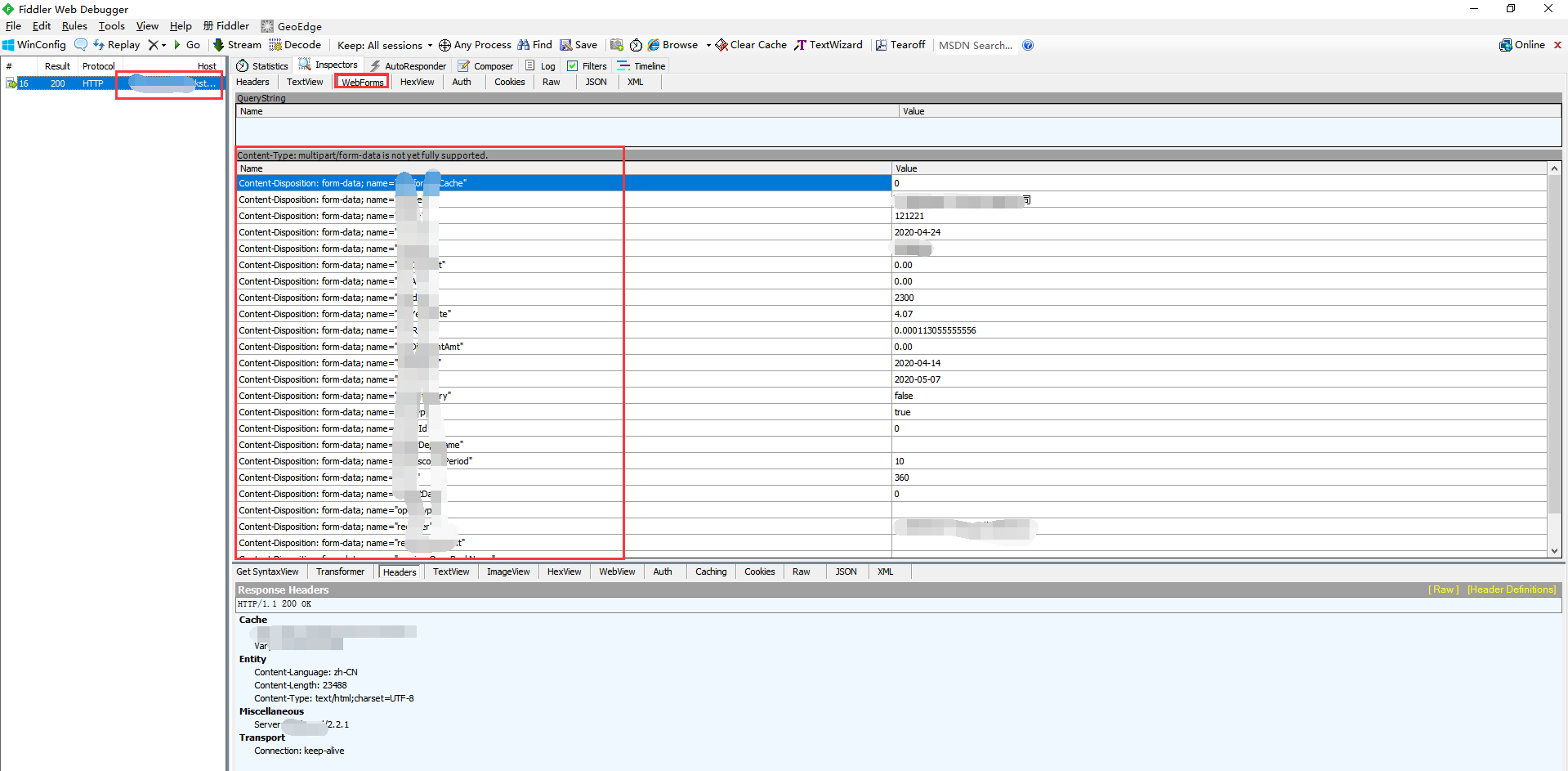
Task: Close the toolbar with red X
Action: tap(1557, 45)
